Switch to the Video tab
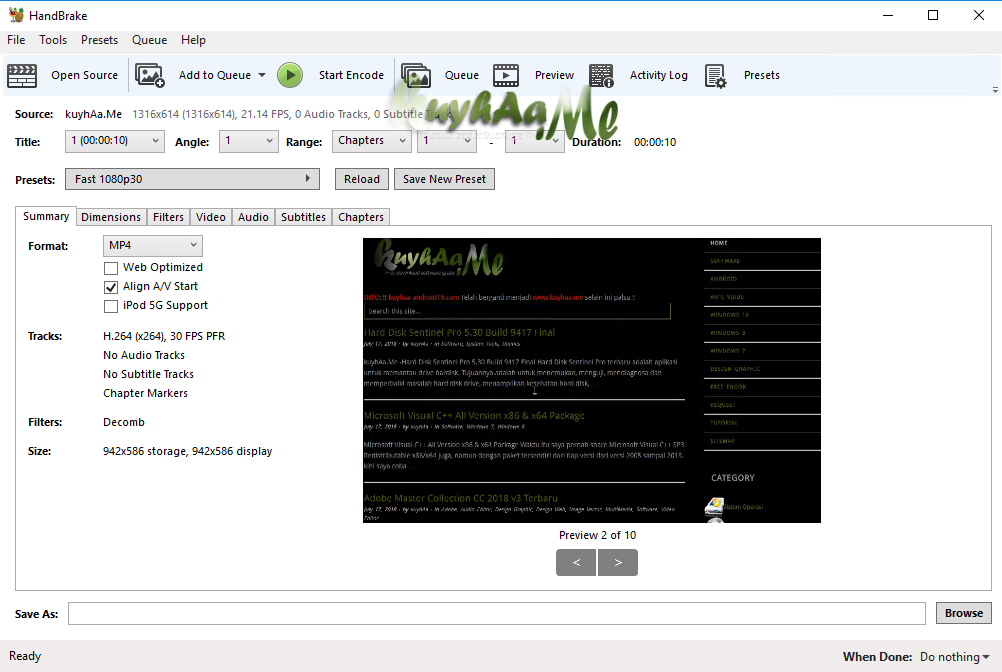Screen dimensions: 1002x672 210,217
